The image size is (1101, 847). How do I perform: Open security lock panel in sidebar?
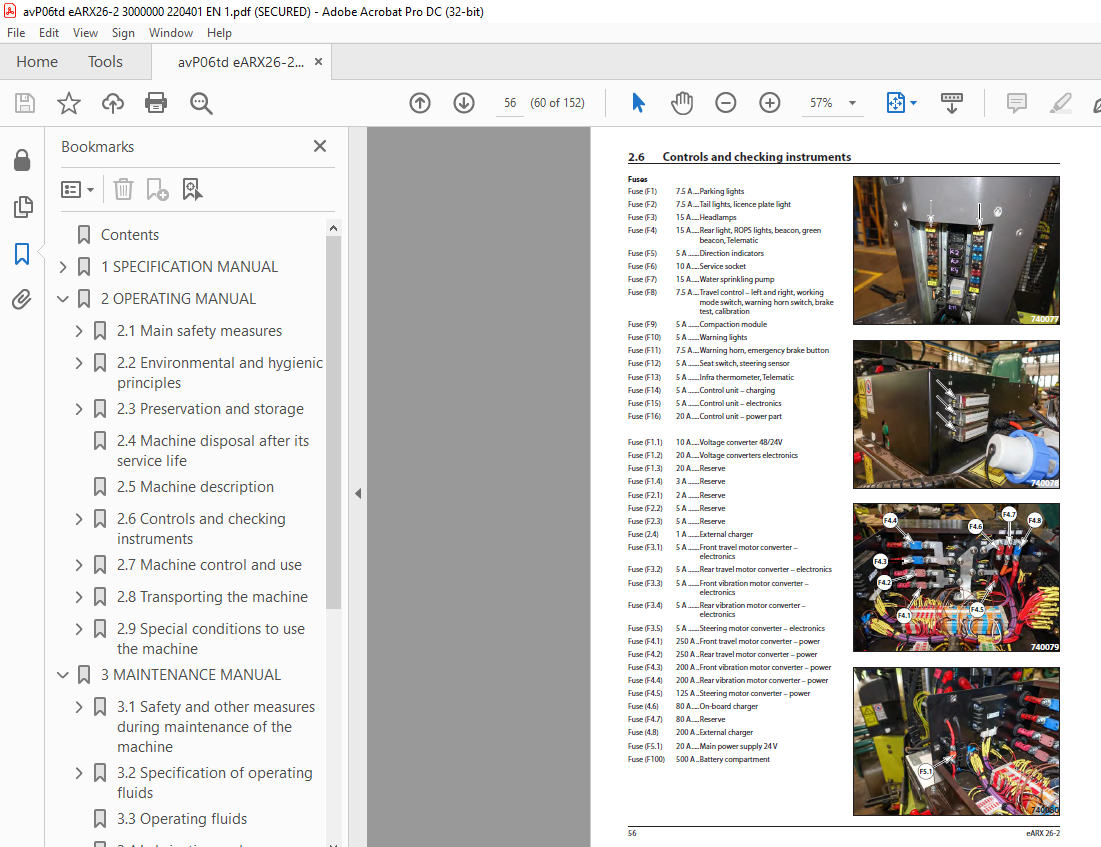[22, 160]
